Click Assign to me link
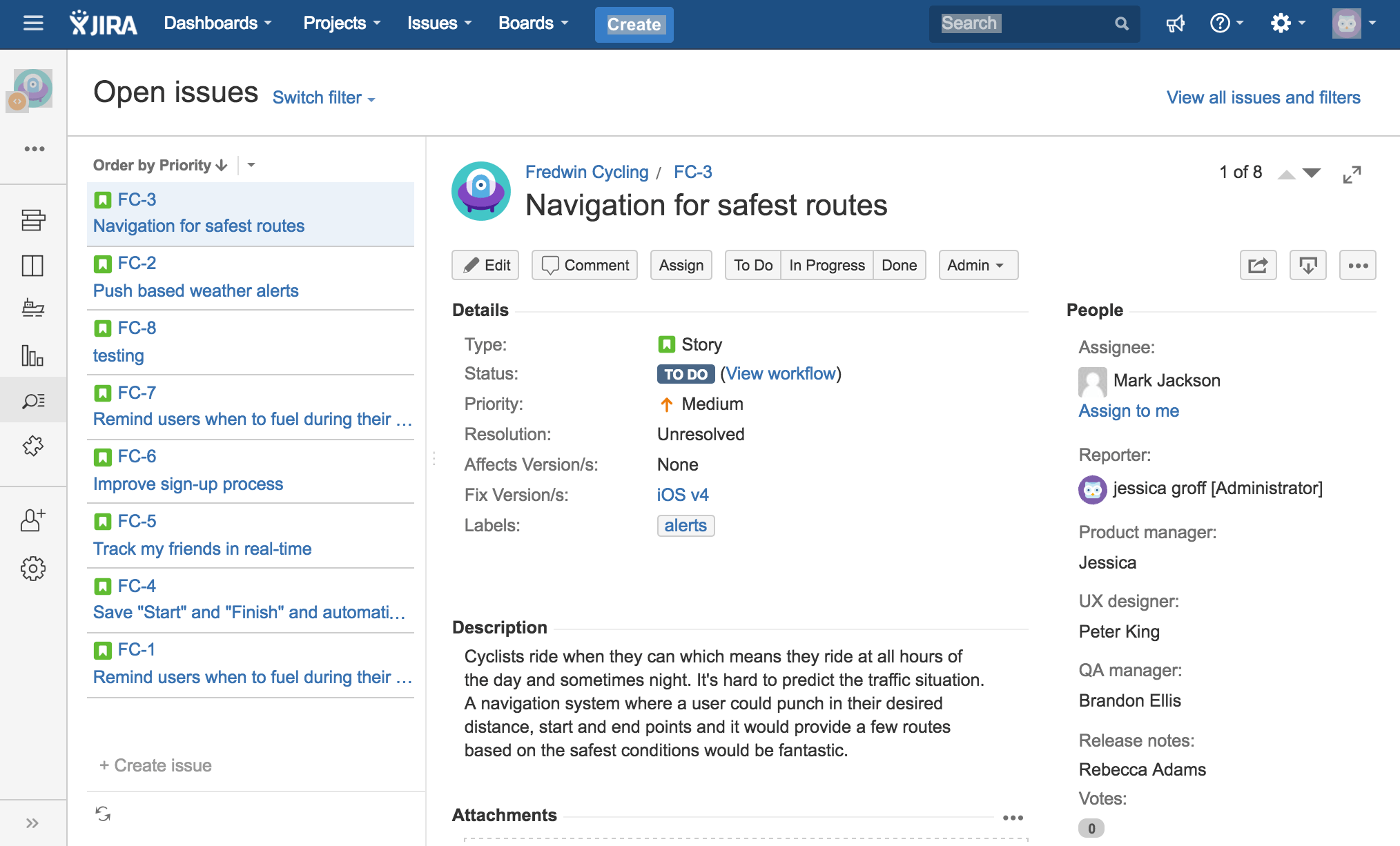 [x=1129, y=411]
